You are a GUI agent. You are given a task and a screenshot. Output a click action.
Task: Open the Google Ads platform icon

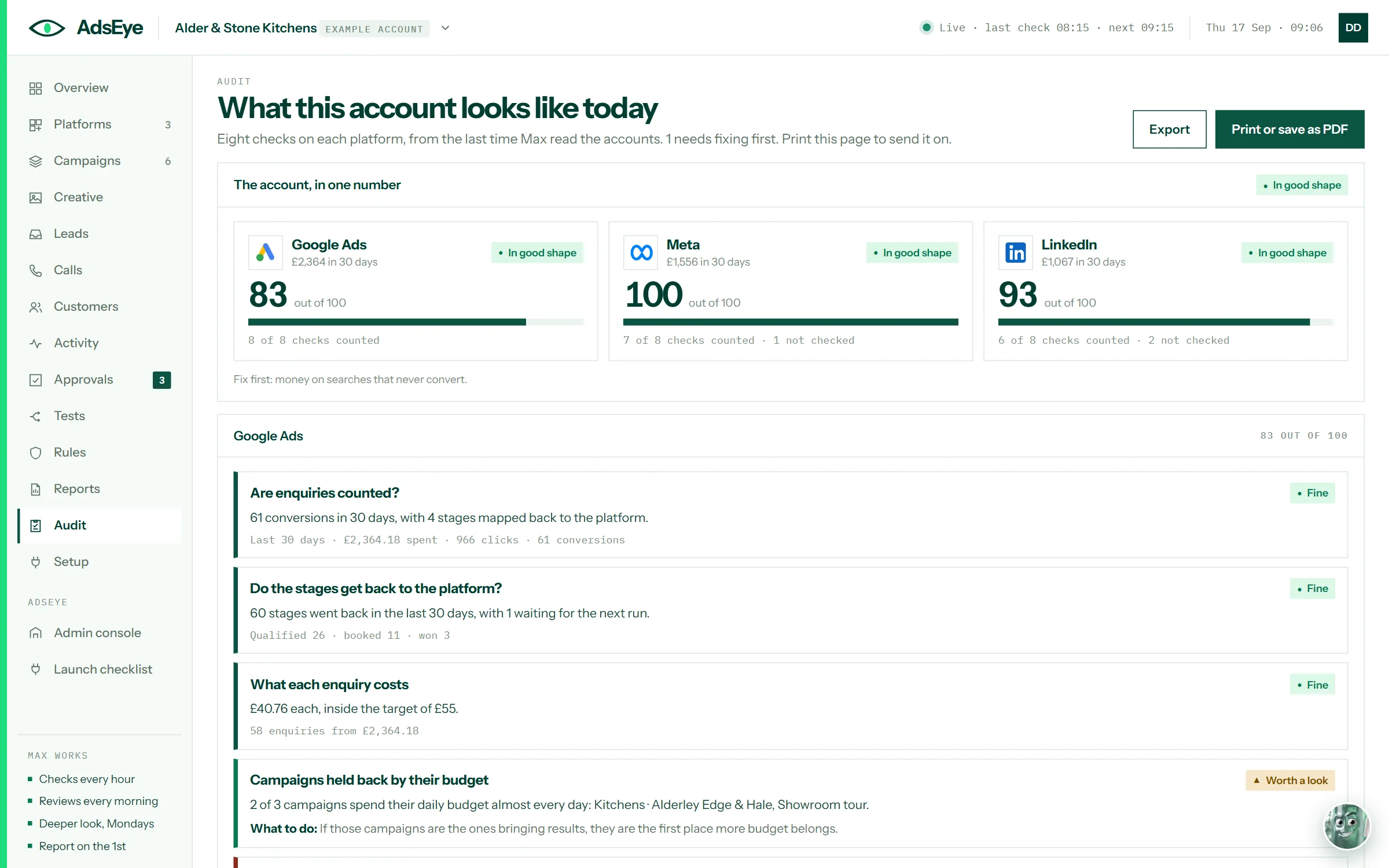[x=266, y=252]
